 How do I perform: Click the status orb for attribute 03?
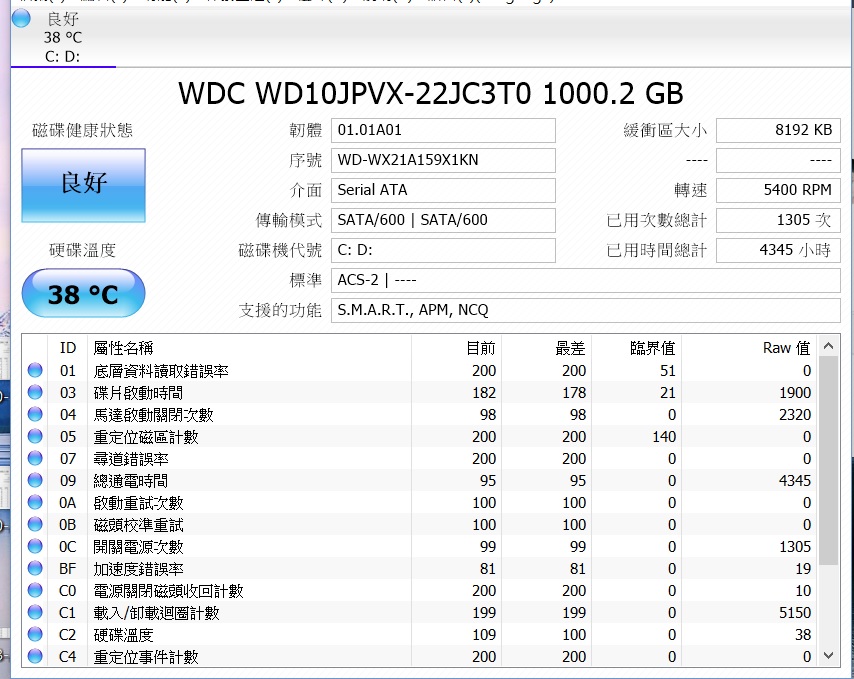(x=35, y=392)
